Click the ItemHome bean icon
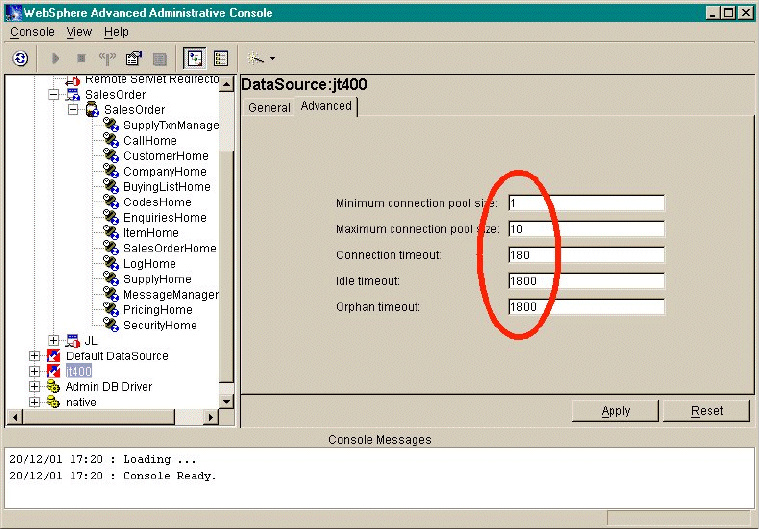759x529 pixels. pyautogui.click(x=111, y=233)
